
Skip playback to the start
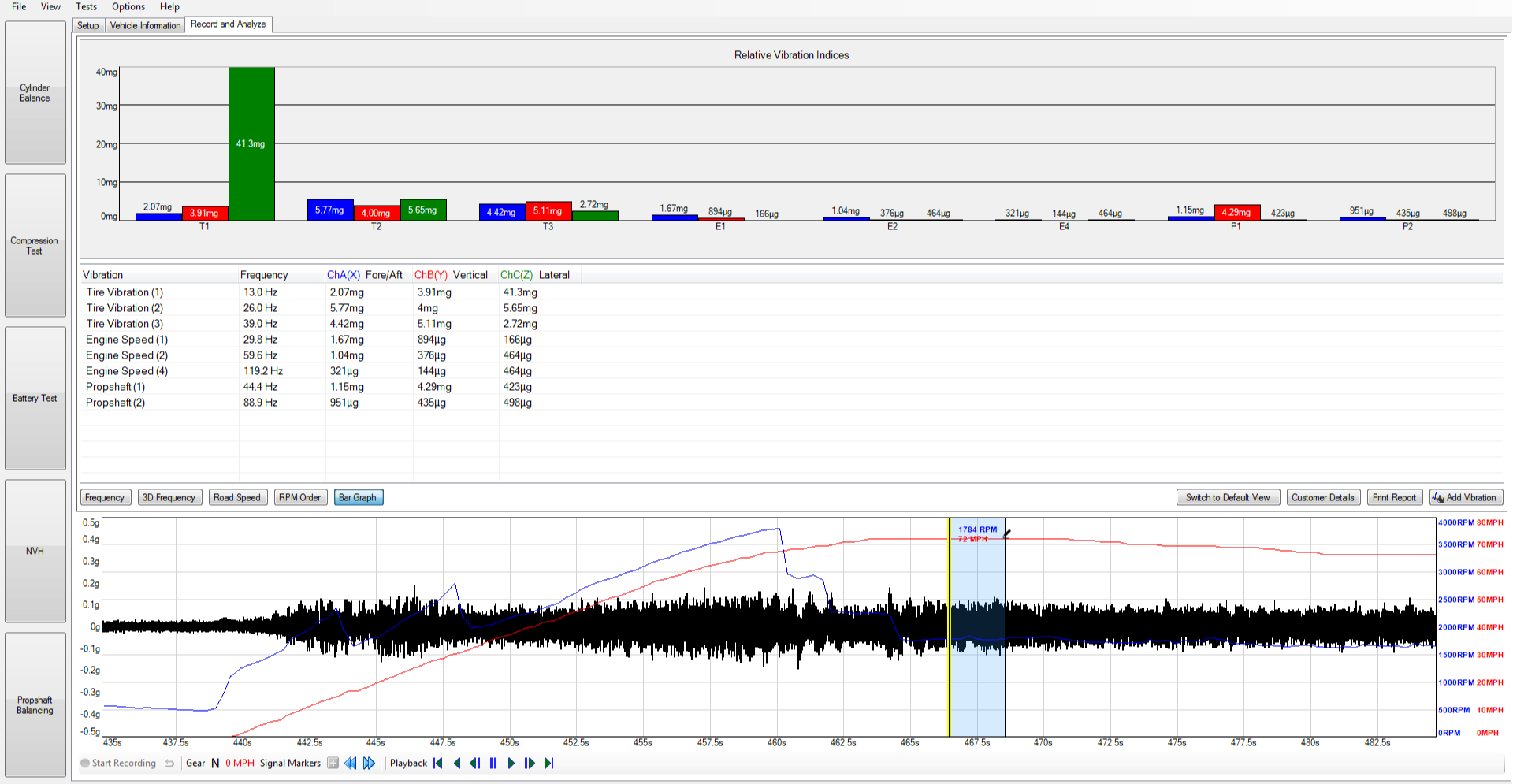coord(438,763)
